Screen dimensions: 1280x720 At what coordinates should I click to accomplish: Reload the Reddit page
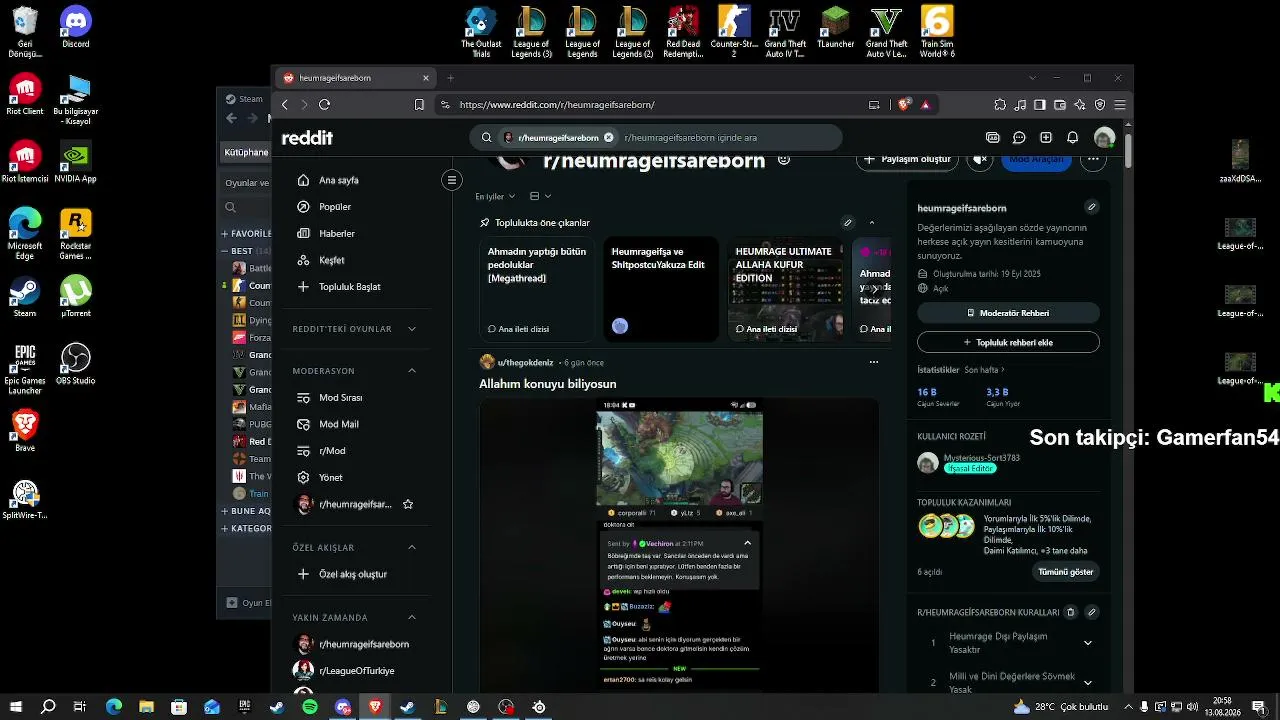pos(325,105)
